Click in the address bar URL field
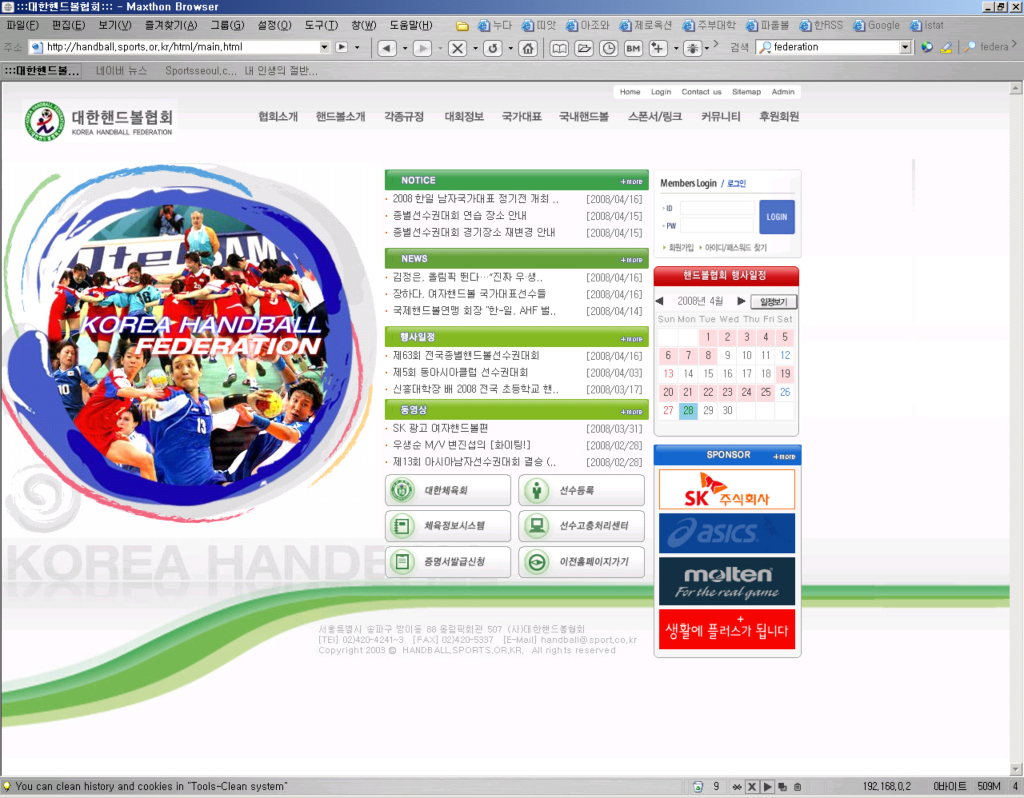1024x798 pixels. 174,47
